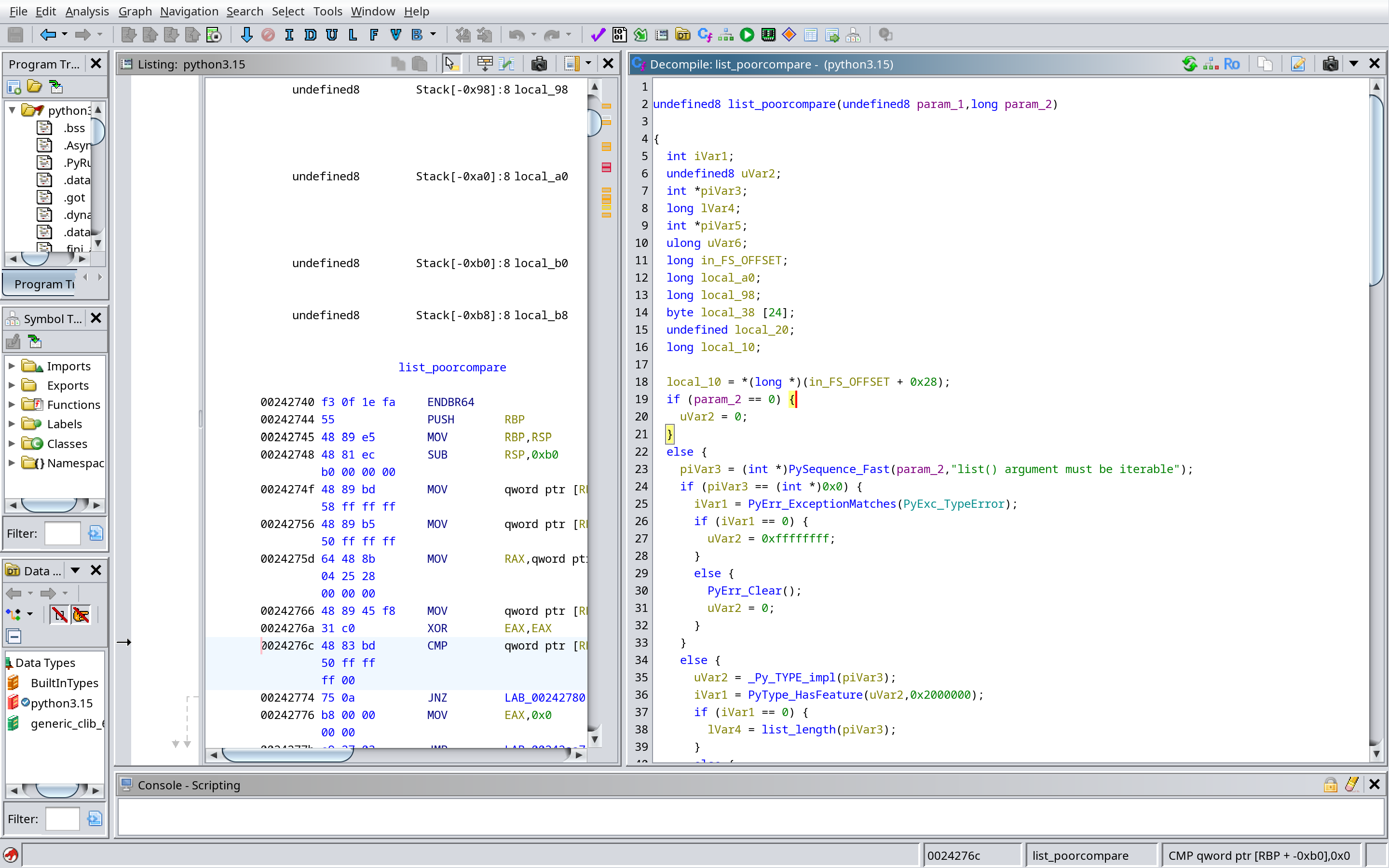
Task: Open the Navigation menu
Action: pos(189,11)
